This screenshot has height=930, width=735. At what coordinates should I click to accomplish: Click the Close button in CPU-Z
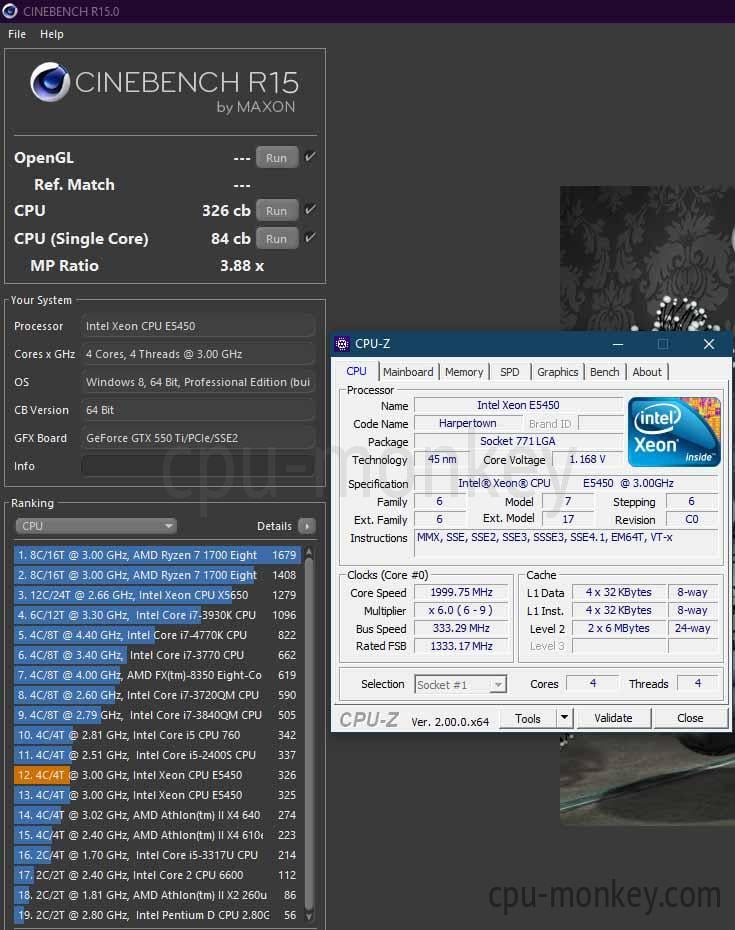tap(690, 718)
